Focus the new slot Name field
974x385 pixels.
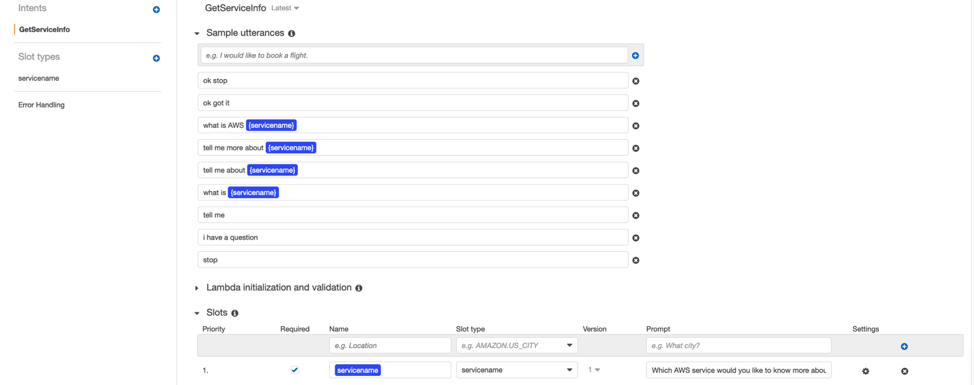[x=390, y=345]
